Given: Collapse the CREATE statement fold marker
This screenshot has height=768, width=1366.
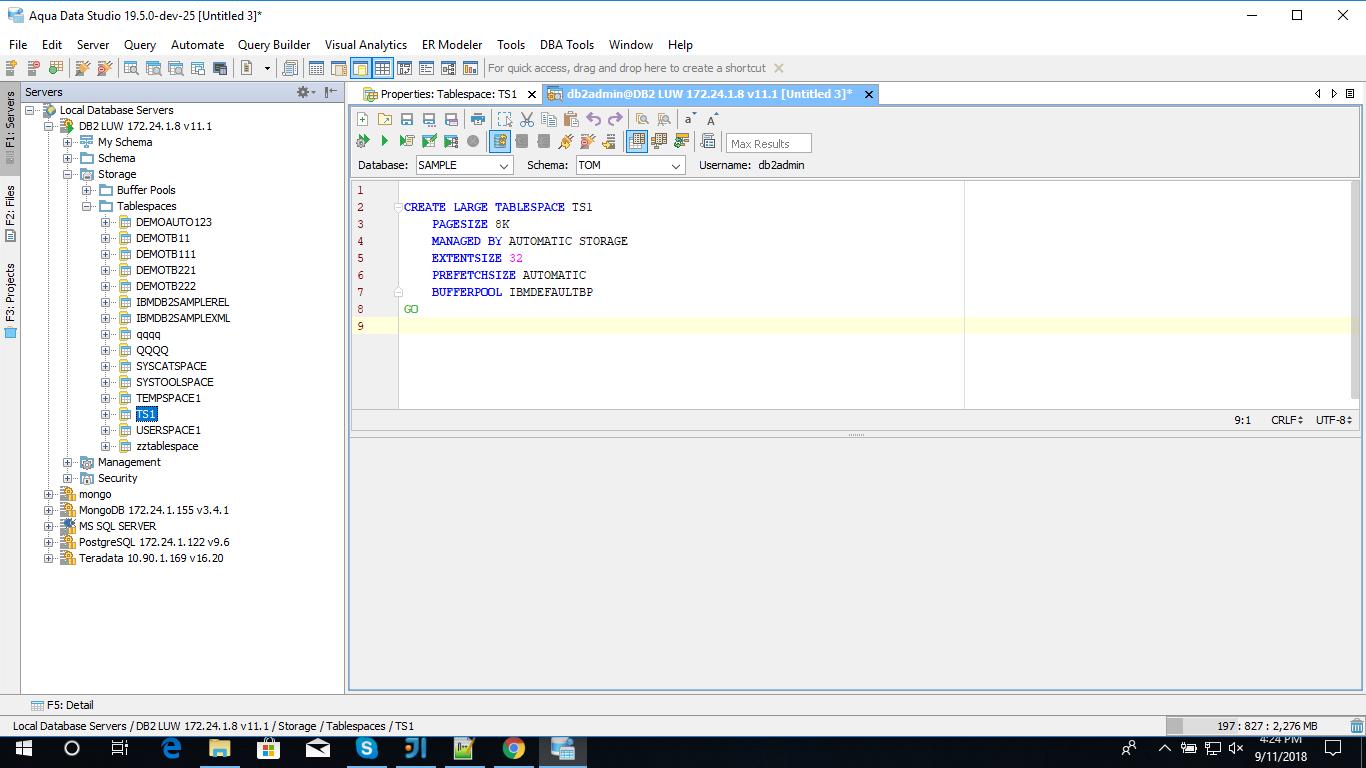Looking at the screenshot, I should (398, 208).
